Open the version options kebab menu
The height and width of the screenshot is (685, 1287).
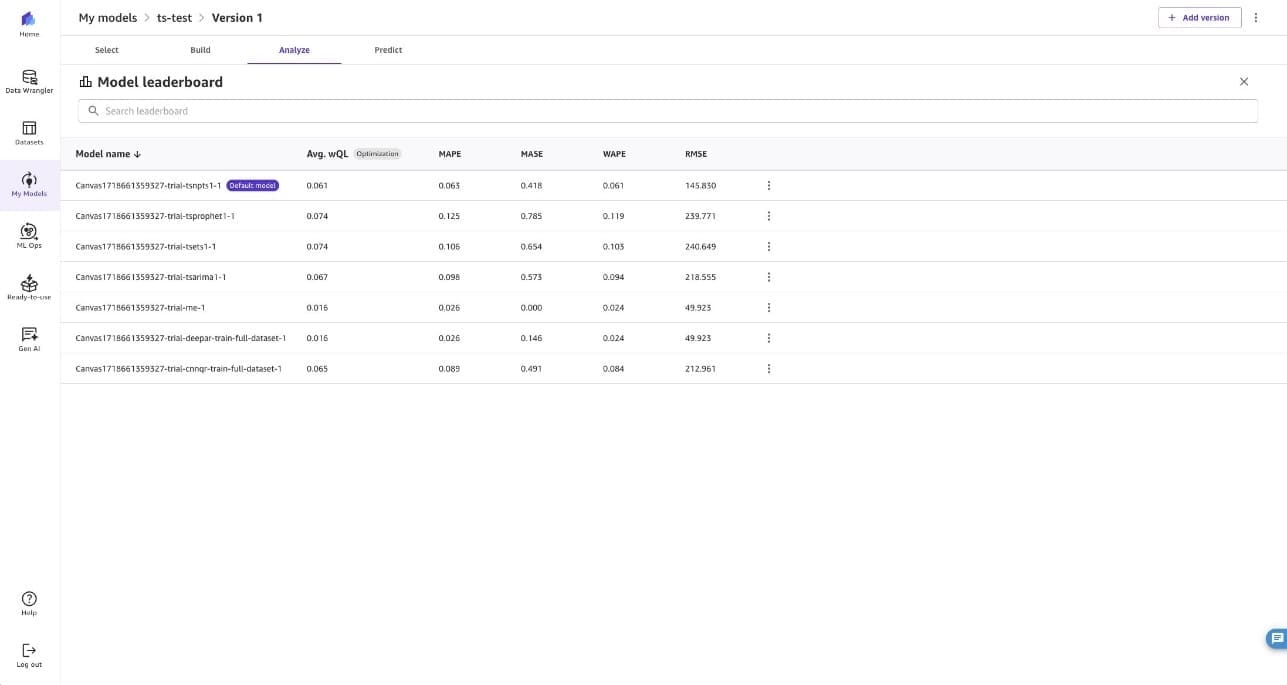tap(1256, 18)
